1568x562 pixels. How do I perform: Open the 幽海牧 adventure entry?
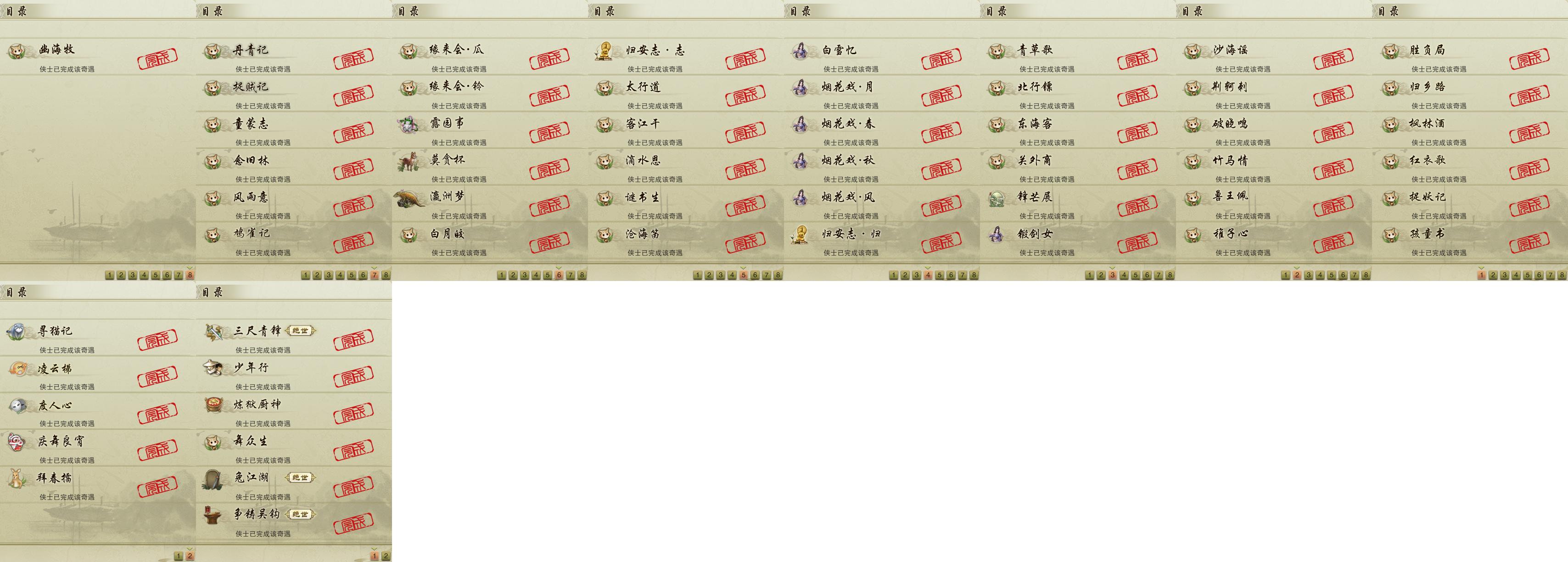click(x=98, y=56)
